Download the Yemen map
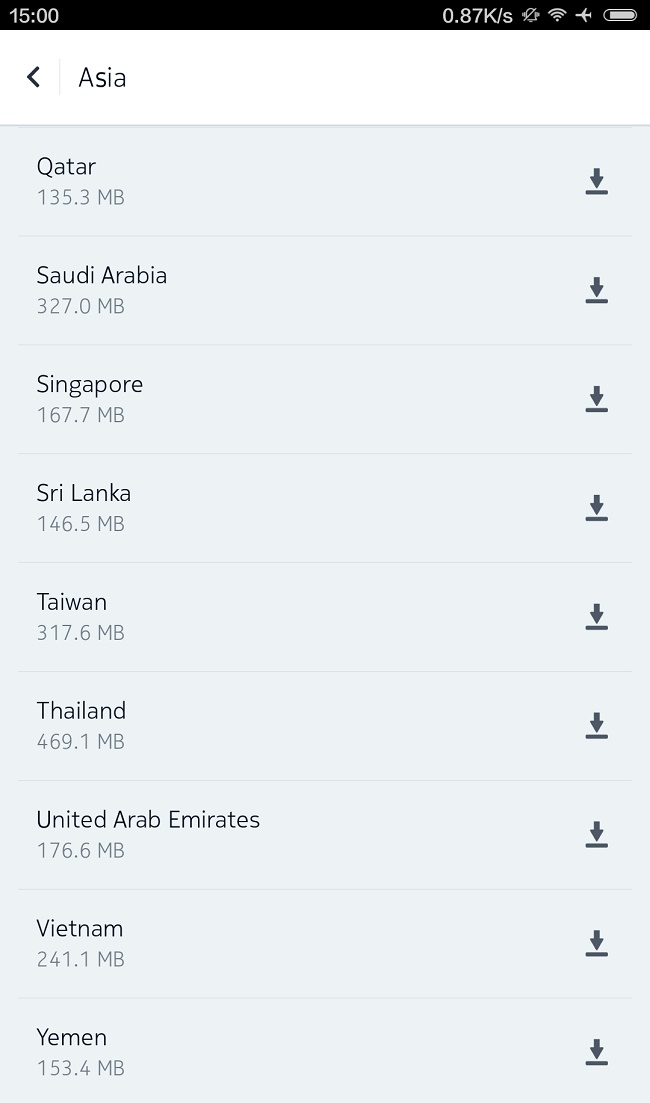The image size is (650, 1103). (596, 1052)
